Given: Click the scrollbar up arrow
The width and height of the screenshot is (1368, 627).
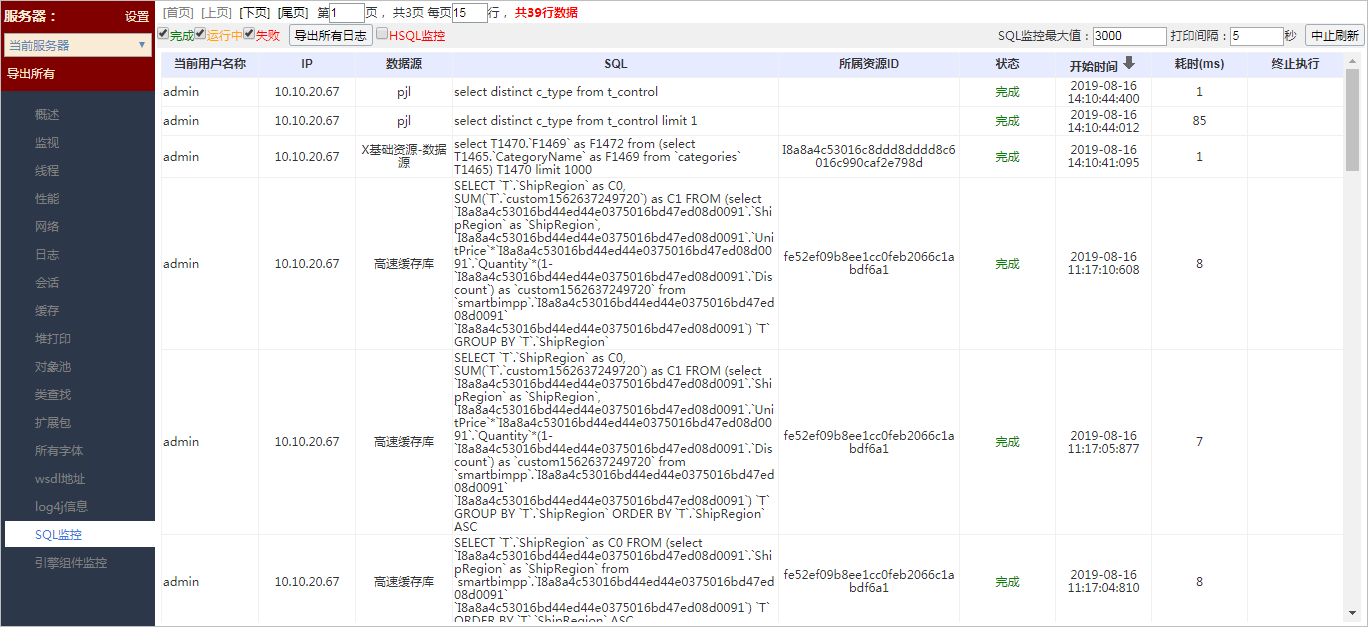Looking at the screenshot, I should click(1352, 60).
